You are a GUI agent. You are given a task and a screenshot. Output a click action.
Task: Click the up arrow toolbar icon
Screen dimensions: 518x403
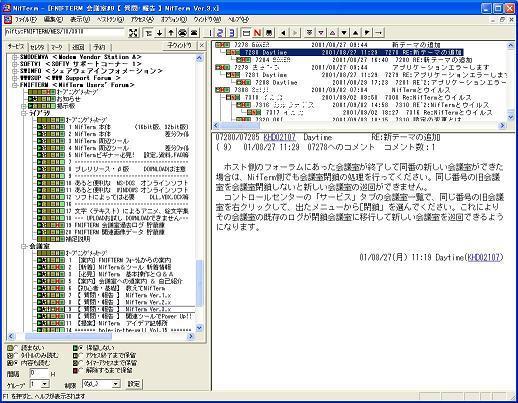(x=171, y=33)
